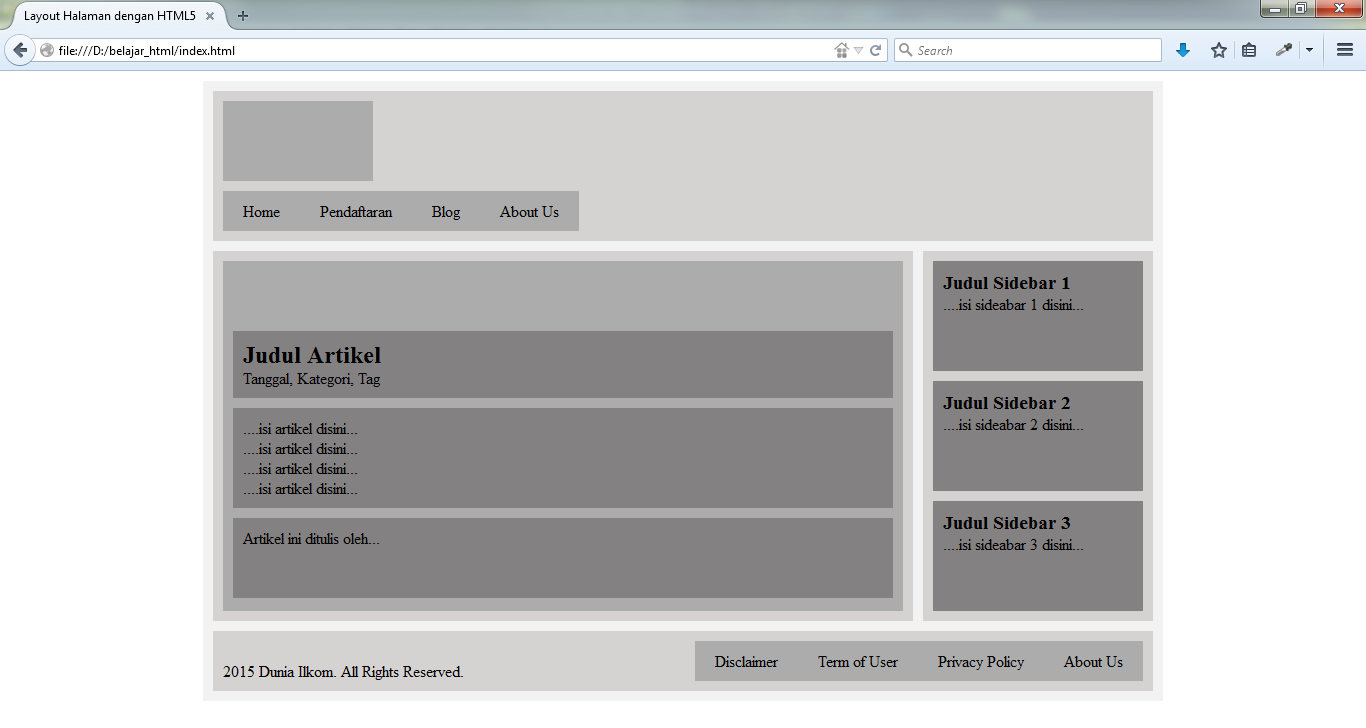Click the Judul Artikel heading
Viewport: 1366px width, 728px height.
[x=312, y=355]
